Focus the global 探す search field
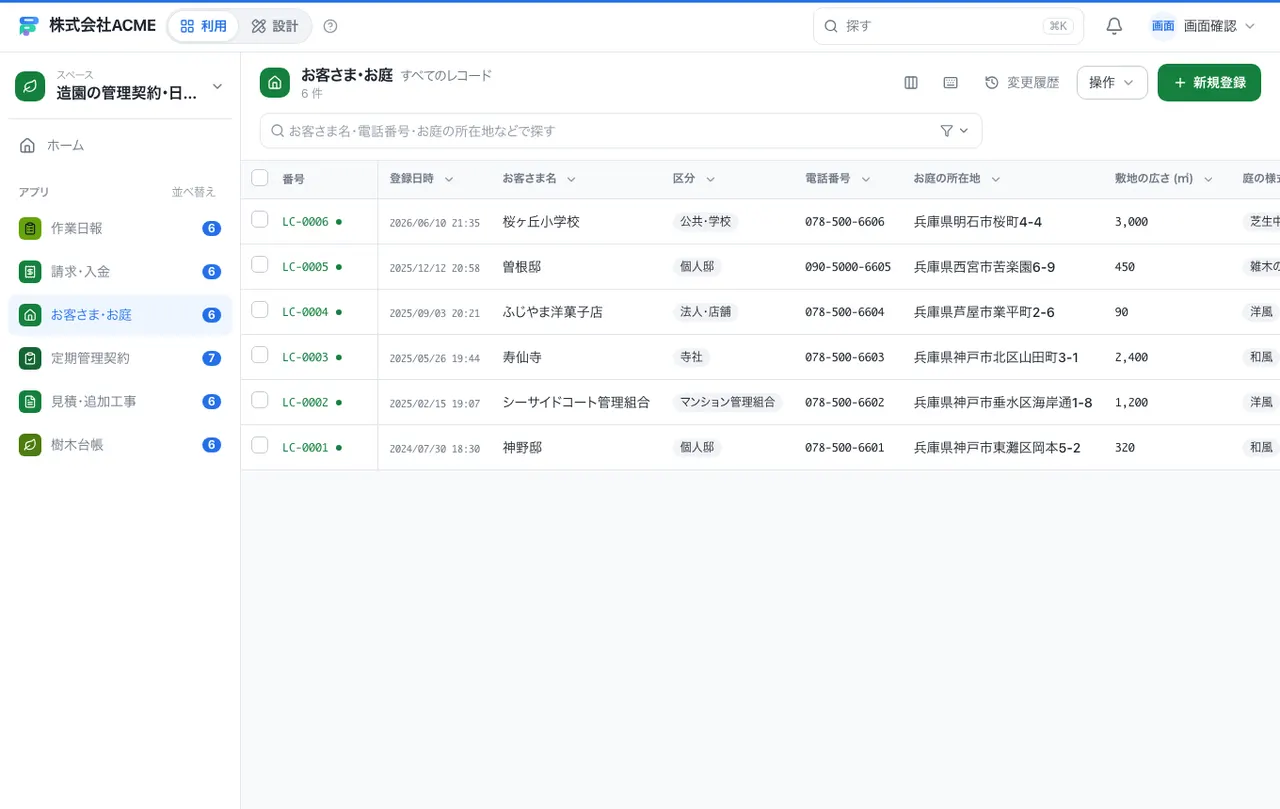Screen dimensions: 1280x809 (x=948, y=26)
